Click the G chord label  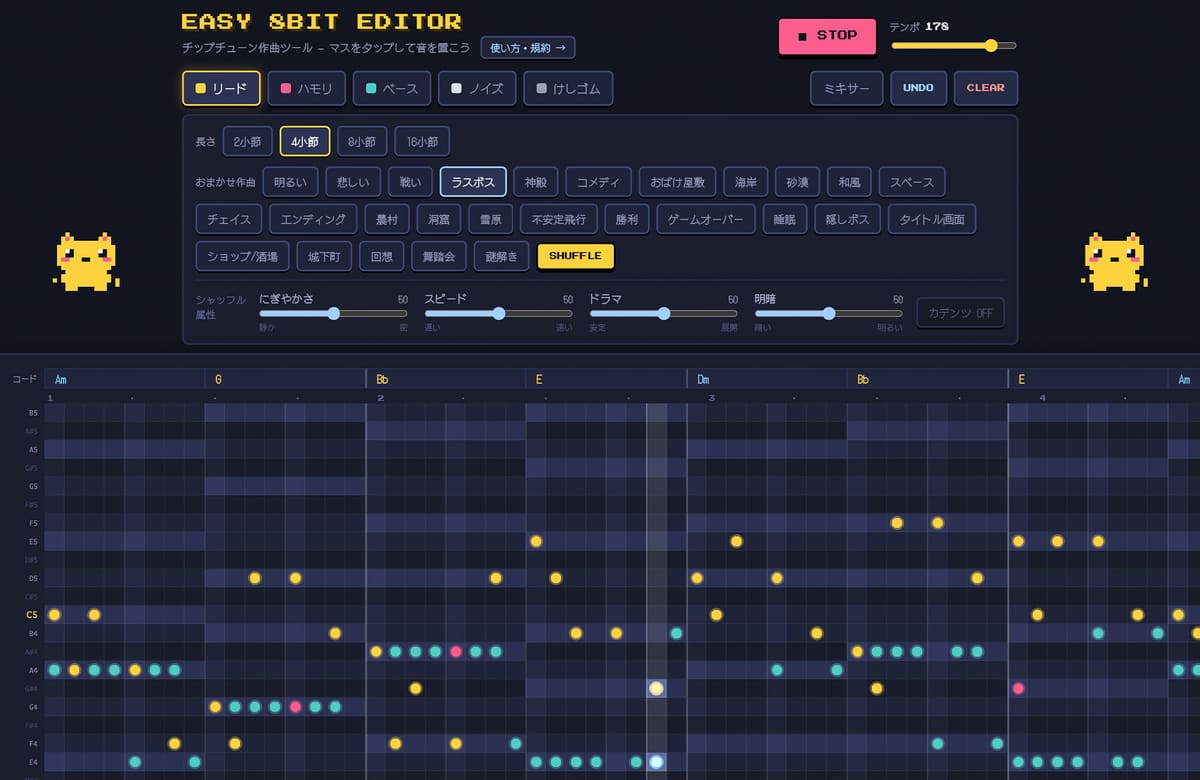click(218, 380)
